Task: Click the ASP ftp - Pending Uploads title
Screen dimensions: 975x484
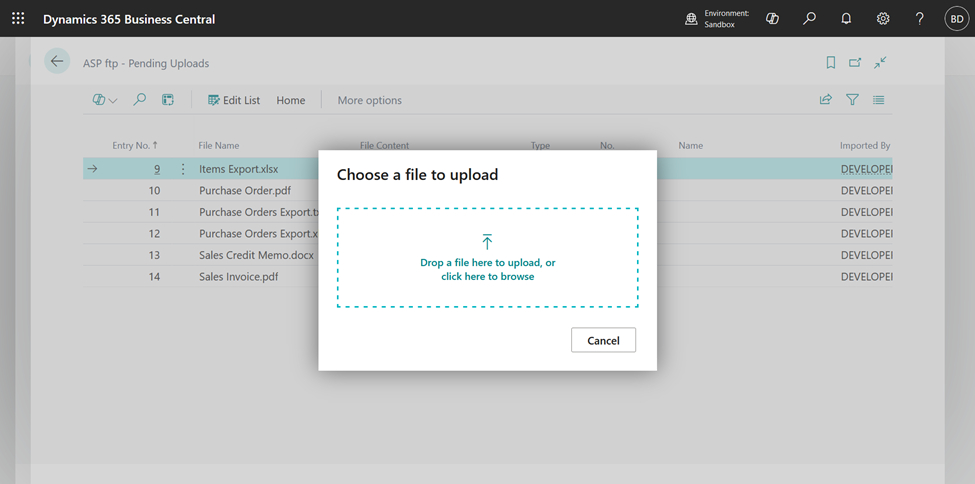Action: 146,63
